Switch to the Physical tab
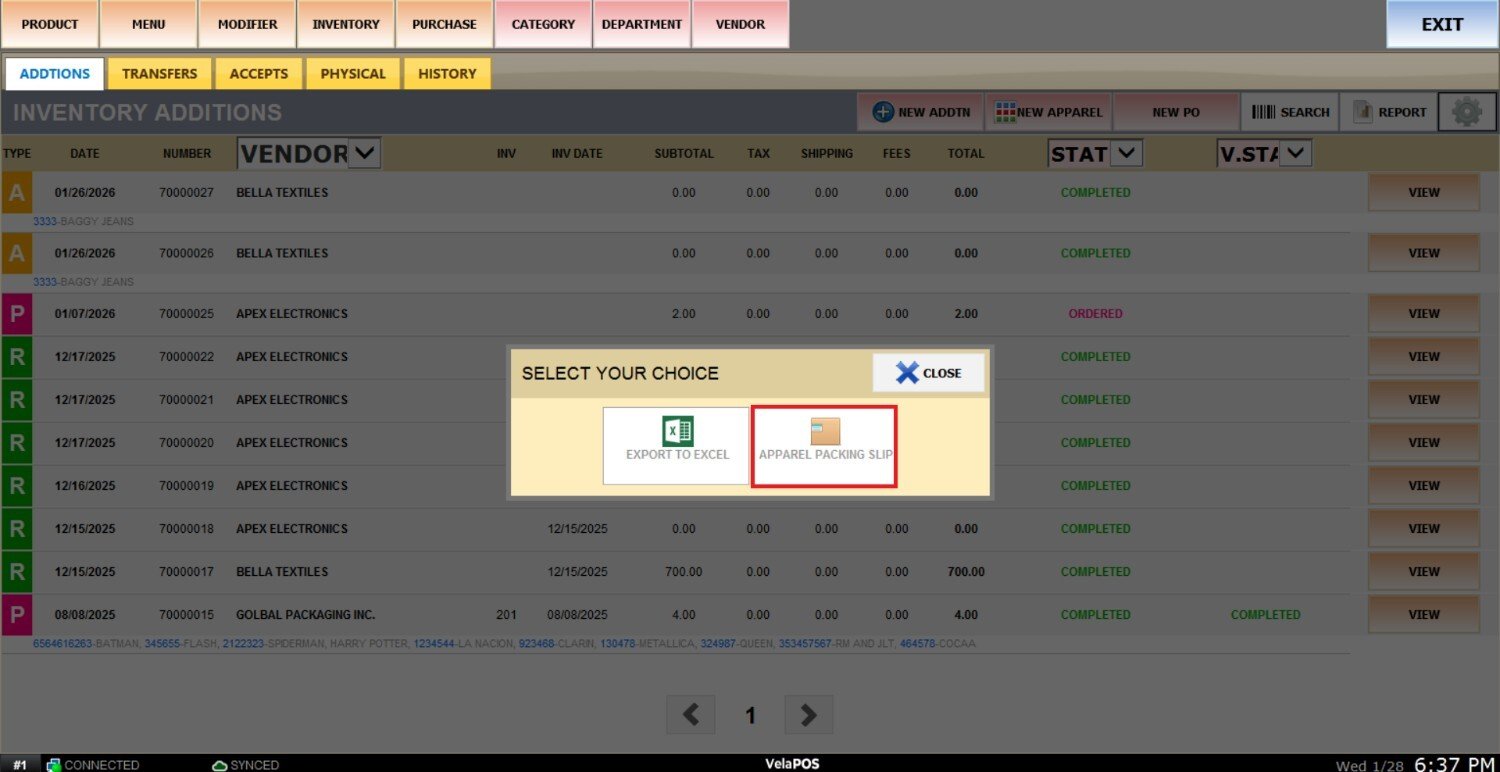Image resolution: width=1500 pixels, height=772 pixels. (353, 73)
